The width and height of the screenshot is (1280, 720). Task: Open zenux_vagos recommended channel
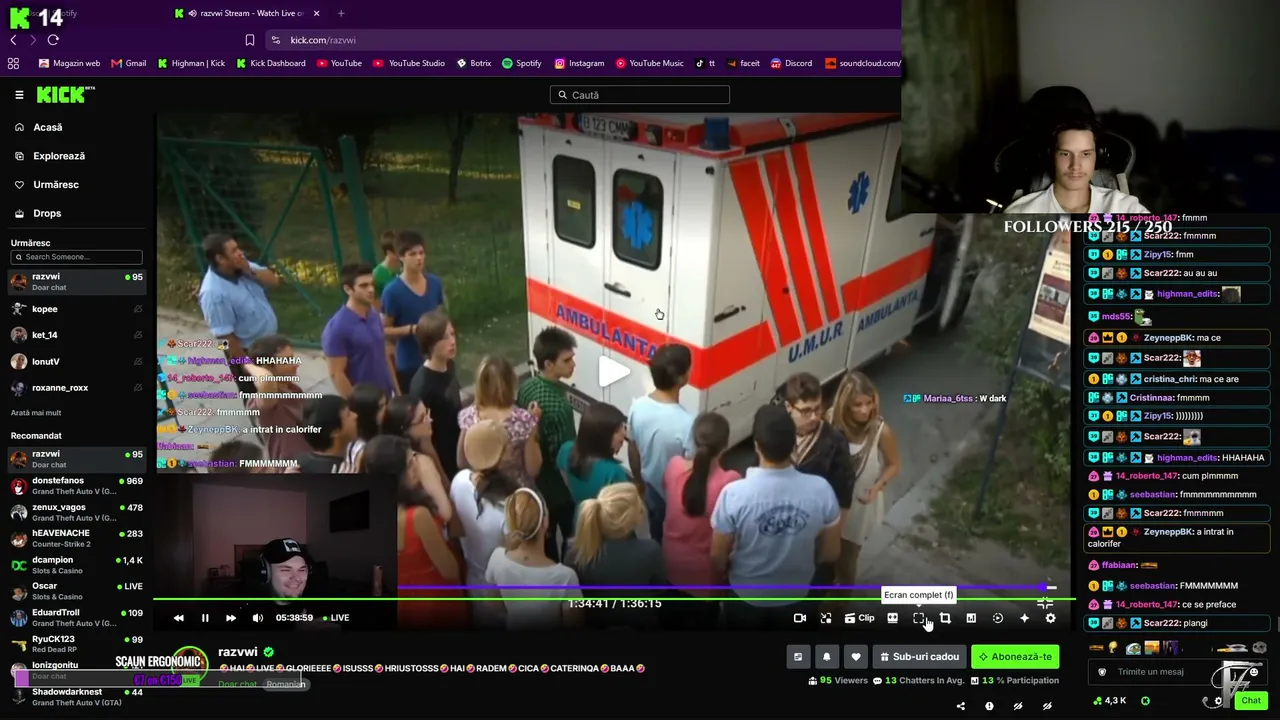coord(77,512)
